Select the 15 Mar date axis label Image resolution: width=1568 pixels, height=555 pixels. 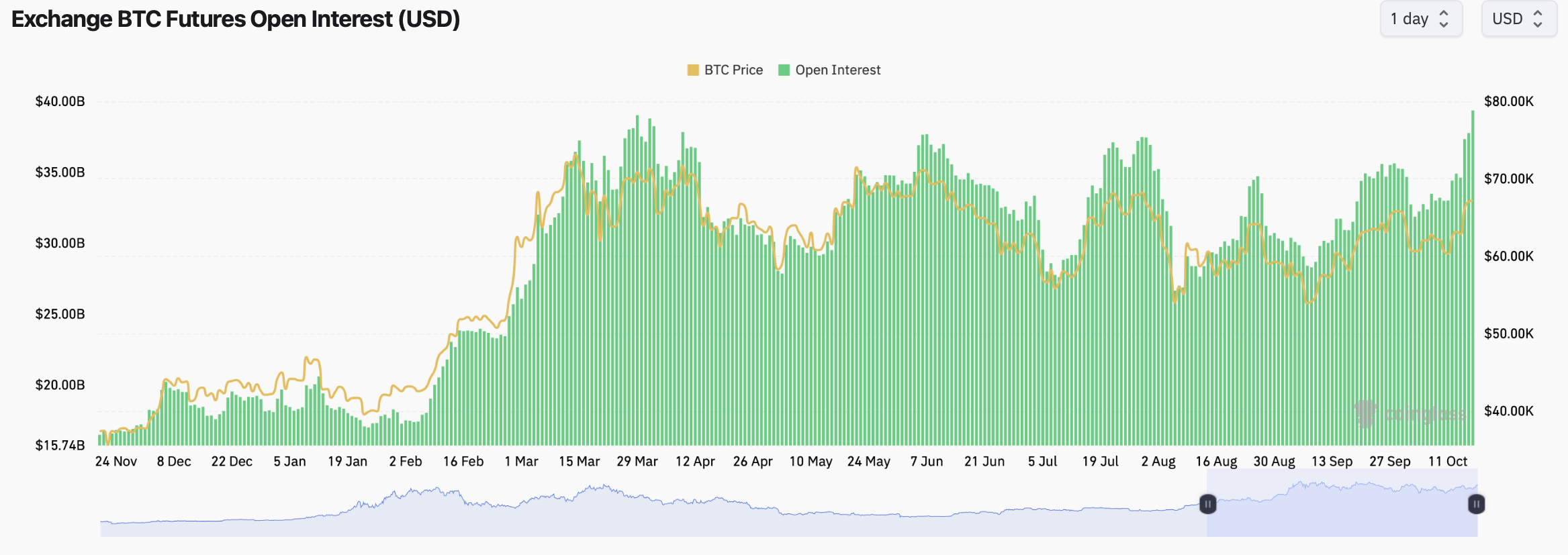[x=579, y=462]
